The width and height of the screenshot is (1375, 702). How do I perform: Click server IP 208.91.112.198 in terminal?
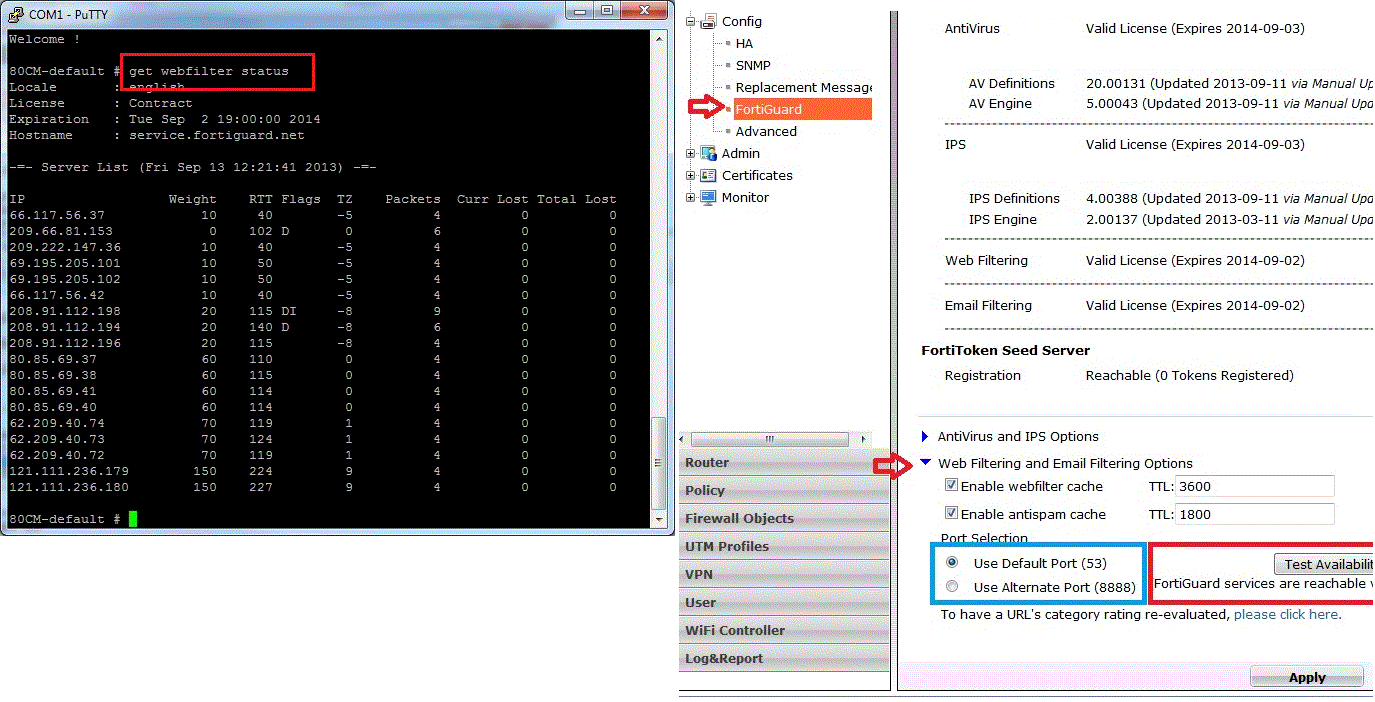(x=65, y=311)
